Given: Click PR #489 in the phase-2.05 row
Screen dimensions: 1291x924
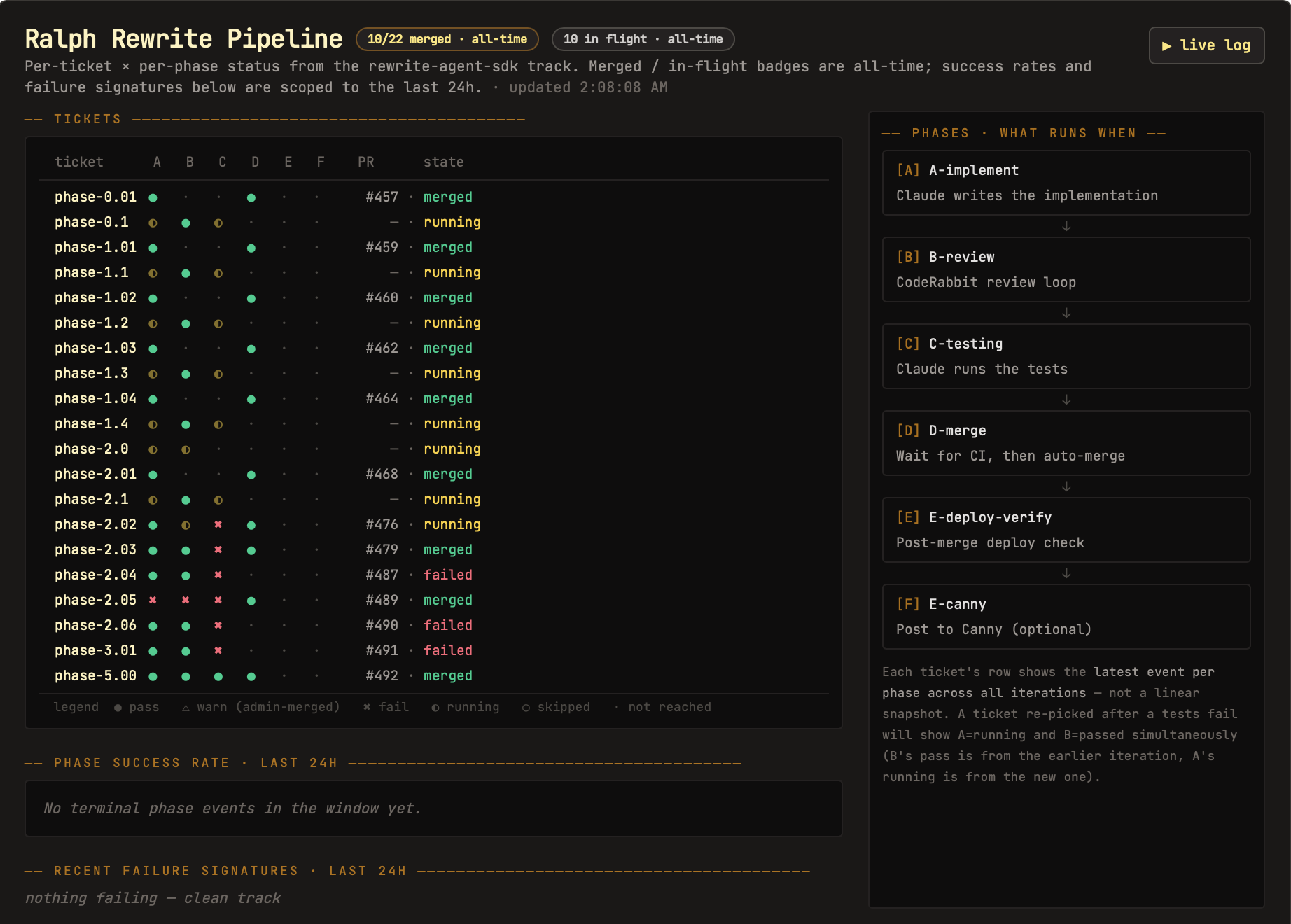Looking at the screenshot, I should [382, 601].
